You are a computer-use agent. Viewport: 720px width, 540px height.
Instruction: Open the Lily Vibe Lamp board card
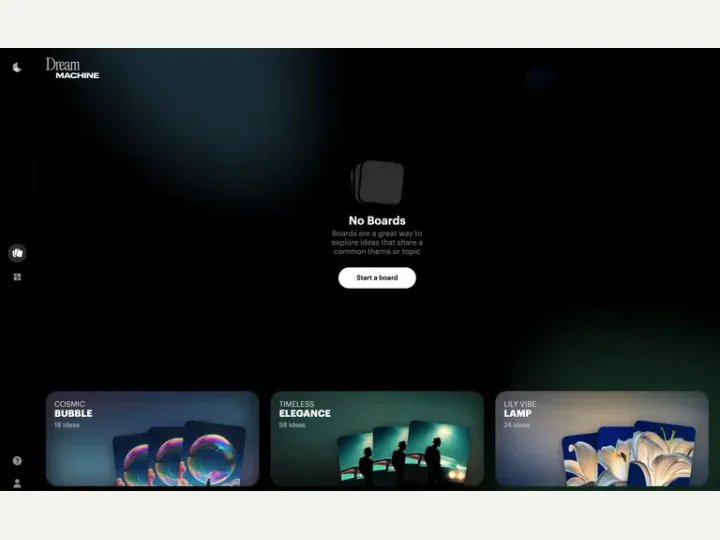602,439
